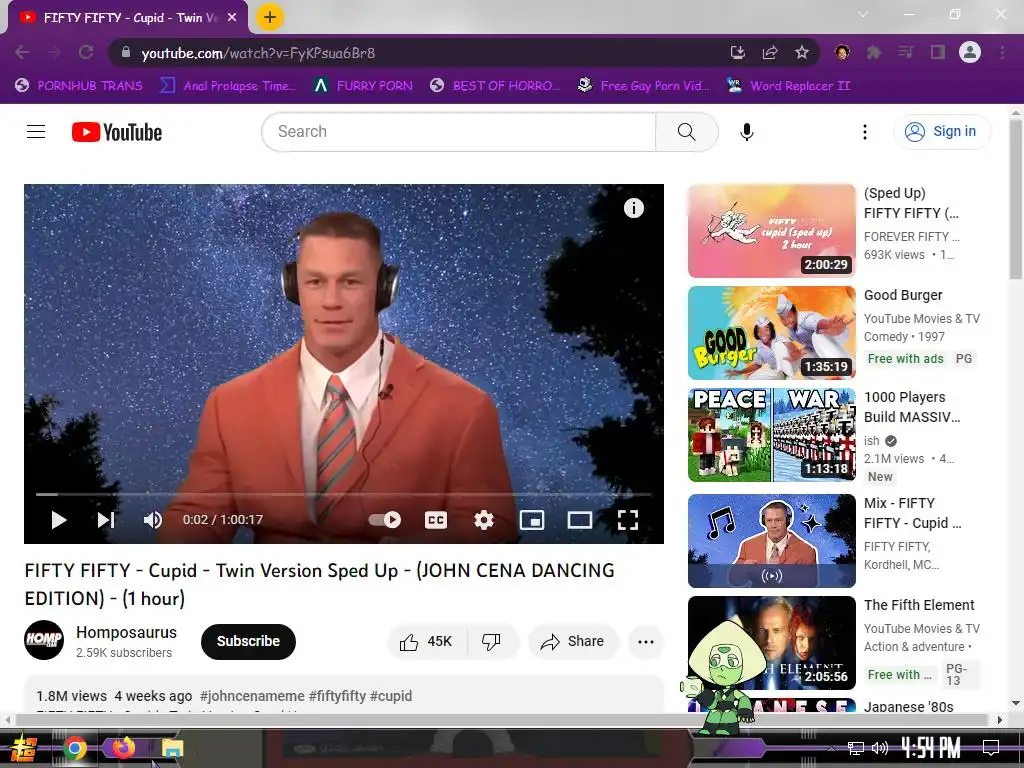The width and height of the screenshot is (1024, 768).
Task: Dislike this video
Action: 491,642
